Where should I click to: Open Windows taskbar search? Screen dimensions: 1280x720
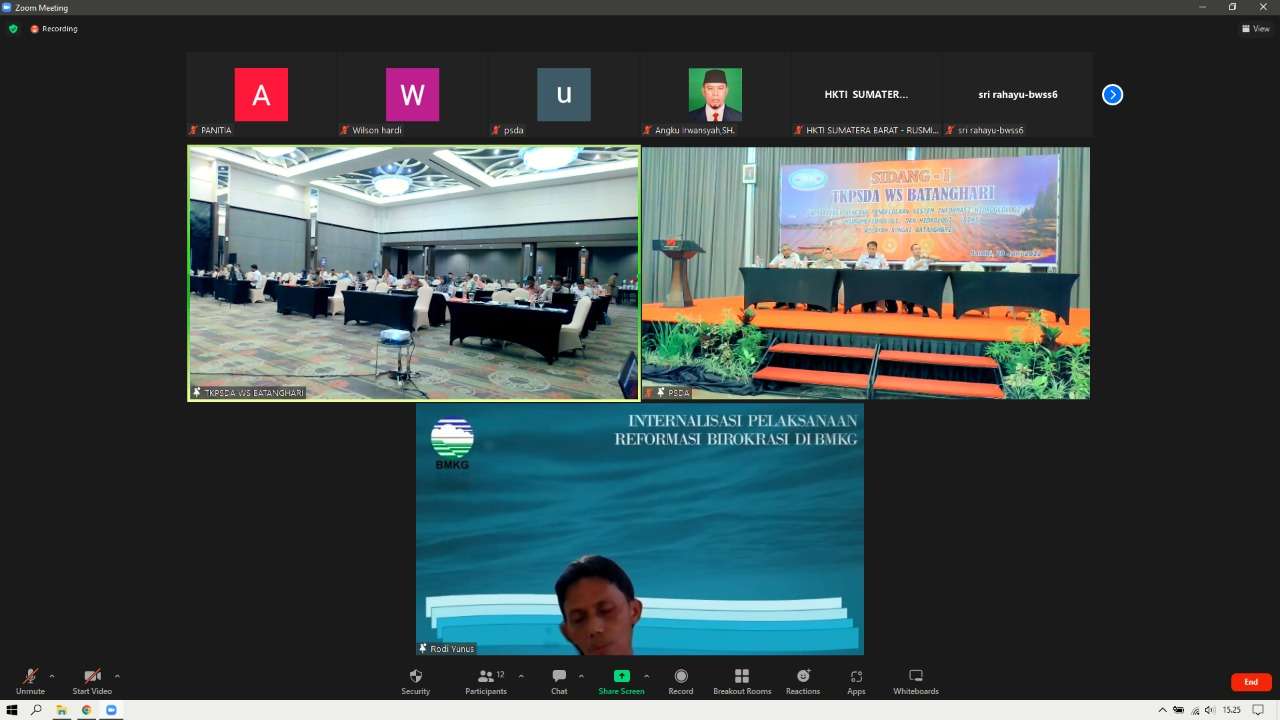[36, 710]
